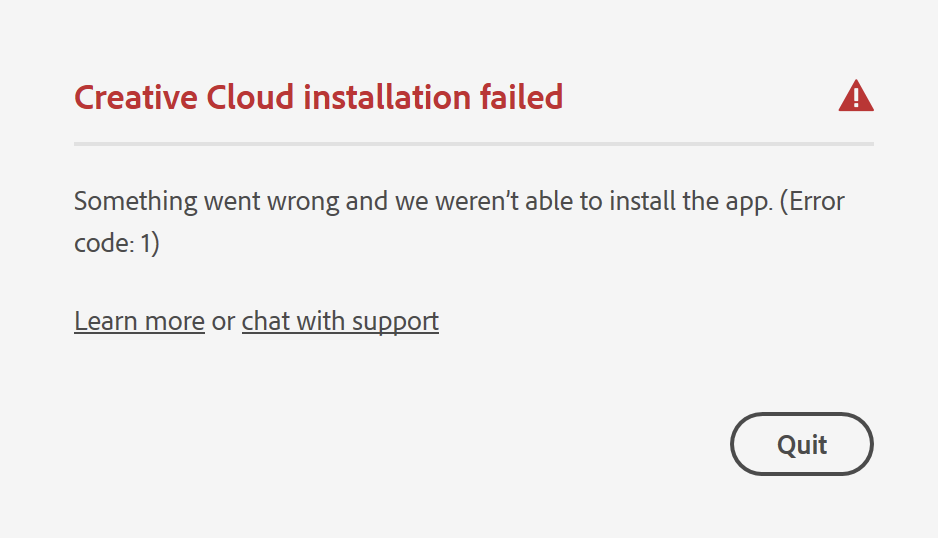Click the rounded Quit pill button

pos(801,444)
